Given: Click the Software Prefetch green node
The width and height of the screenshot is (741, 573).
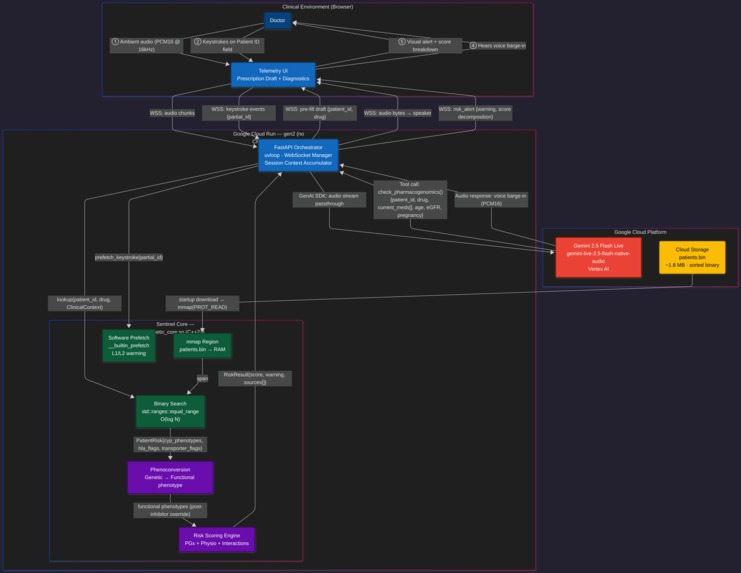Looking at the screenshot, I should tap(129, 346).
